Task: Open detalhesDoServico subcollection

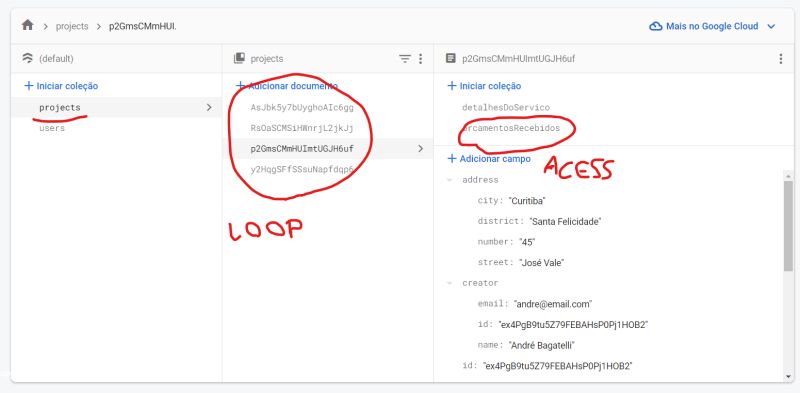Action: click(506, 107)
